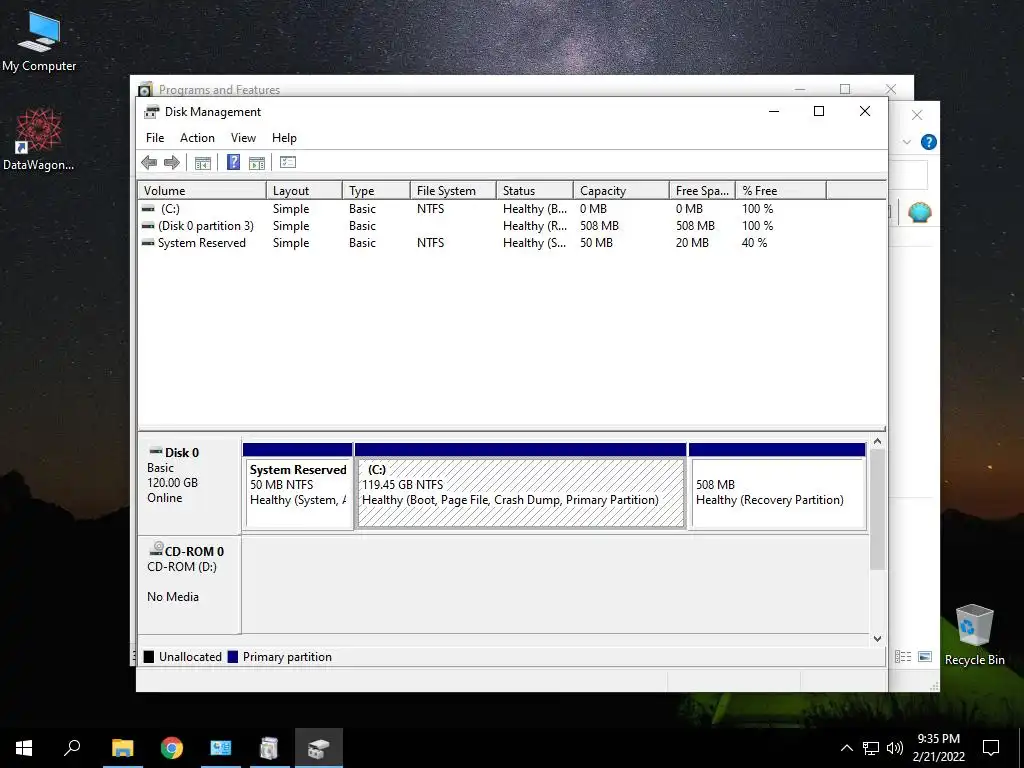The height and width of the screenshot is (768, 1024).
Task: Open the Windows Start menu
Action: tap(24, 748)
